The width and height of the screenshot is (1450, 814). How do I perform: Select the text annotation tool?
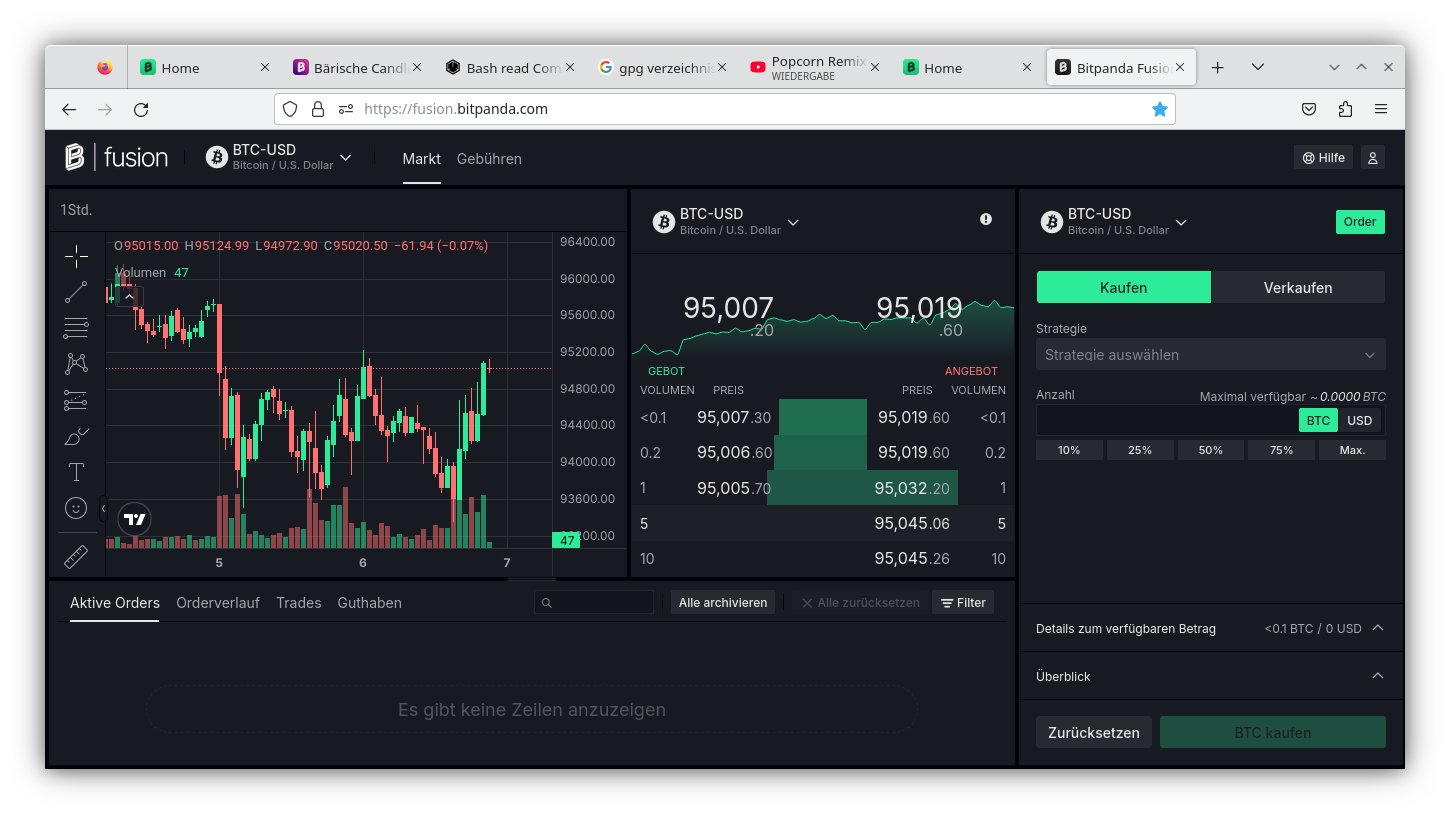(x=76, y=472)
